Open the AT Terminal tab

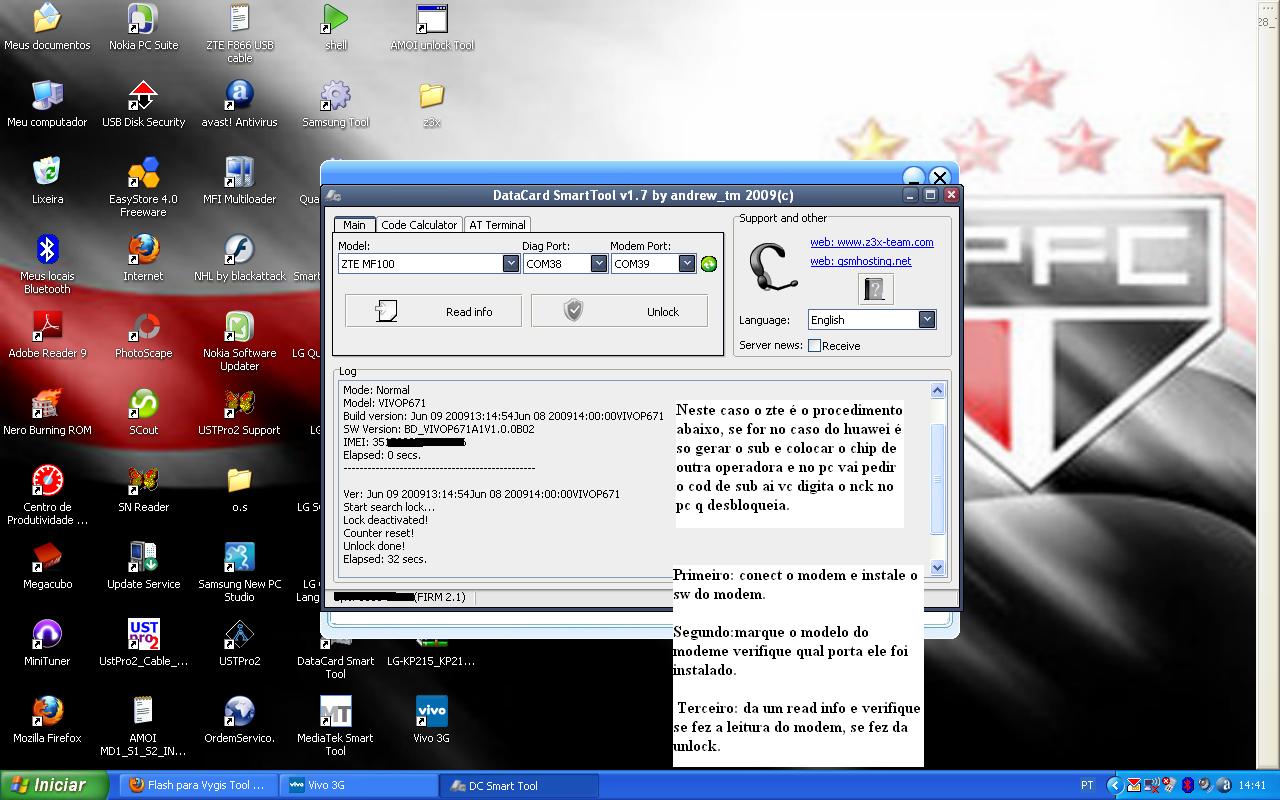coord(498,225)
